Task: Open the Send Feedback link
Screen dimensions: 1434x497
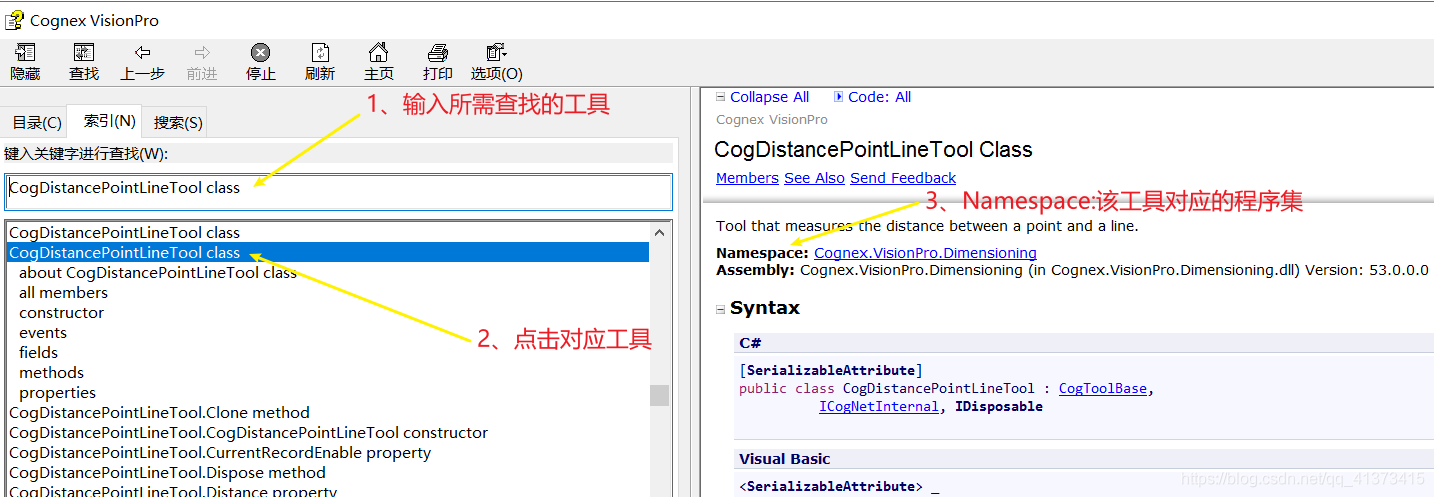Action: pos(903,178)
